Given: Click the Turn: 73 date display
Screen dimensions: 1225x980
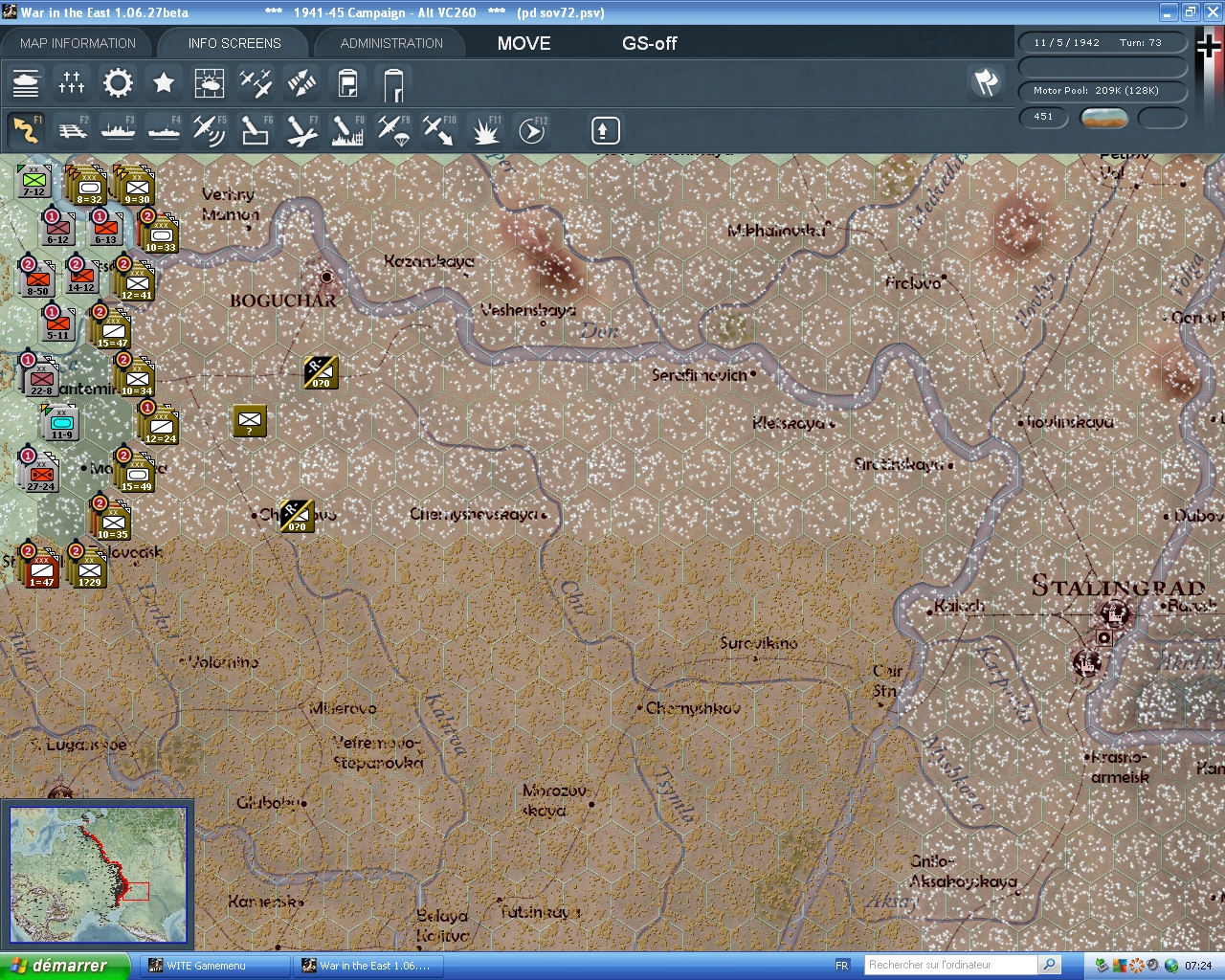Looking at the screenshot, I should point(1102,42).
